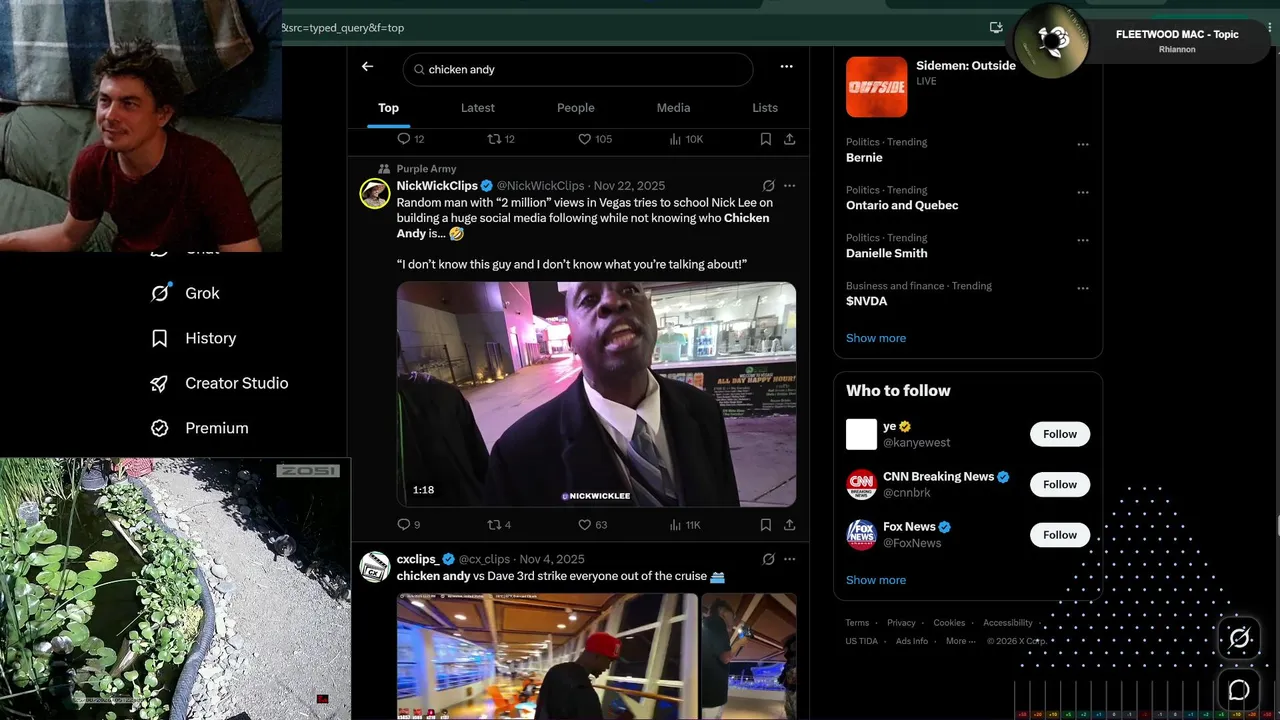The height and width of the screenshot is (720, 1280).
Task: Repost the NickWickClips post
Action: pos(499,525)
